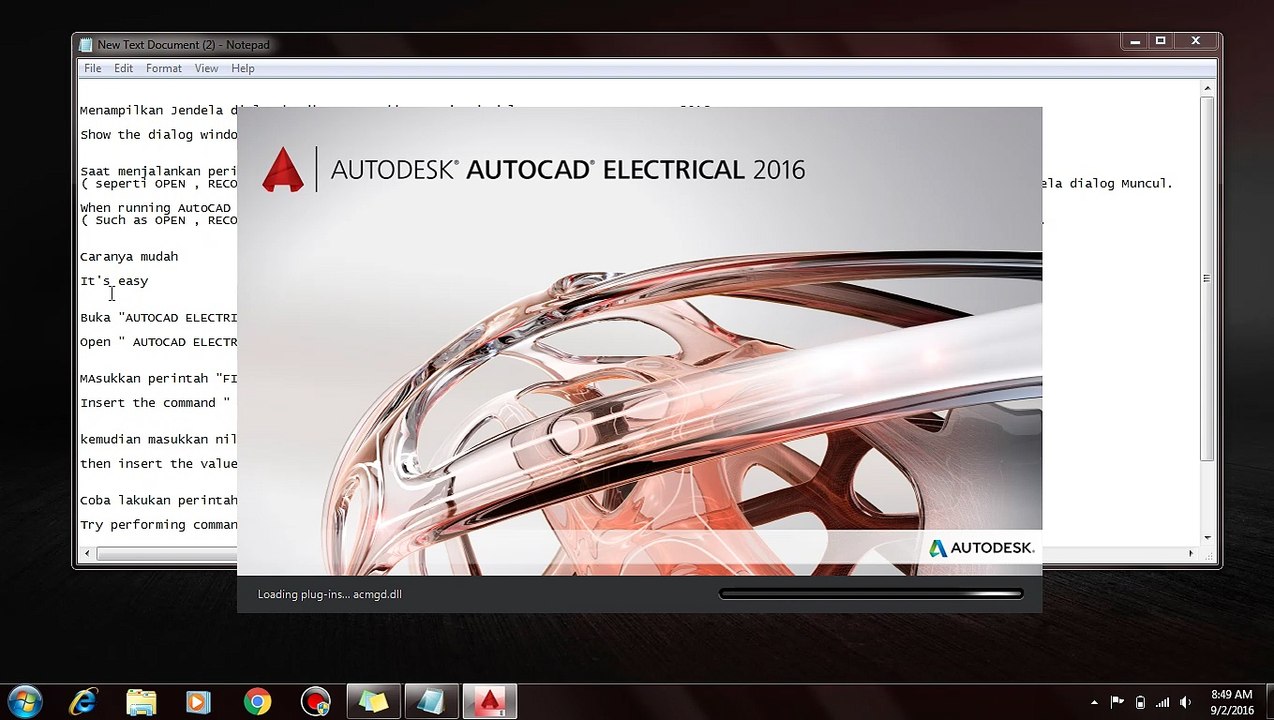Click the Autodesk logo on splash screen
This screenshot has width=1274, height=720.
click(x=981, y=548)
